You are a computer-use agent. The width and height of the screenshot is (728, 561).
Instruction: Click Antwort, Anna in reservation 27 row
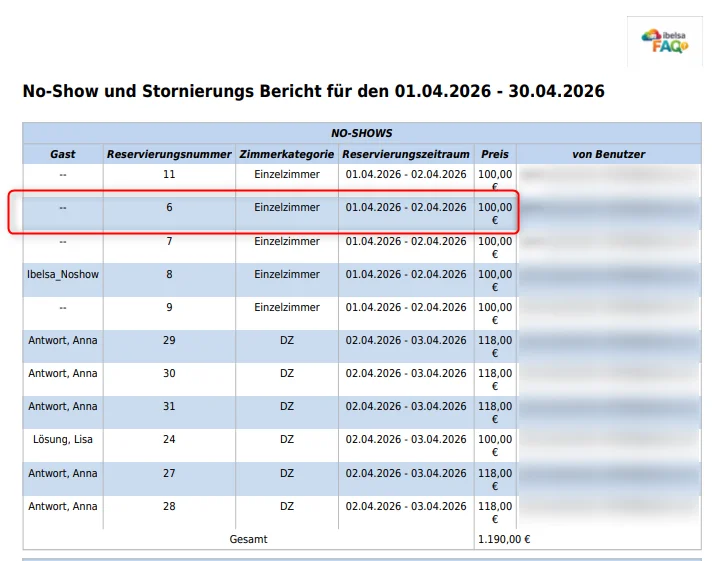click(63, 473)
